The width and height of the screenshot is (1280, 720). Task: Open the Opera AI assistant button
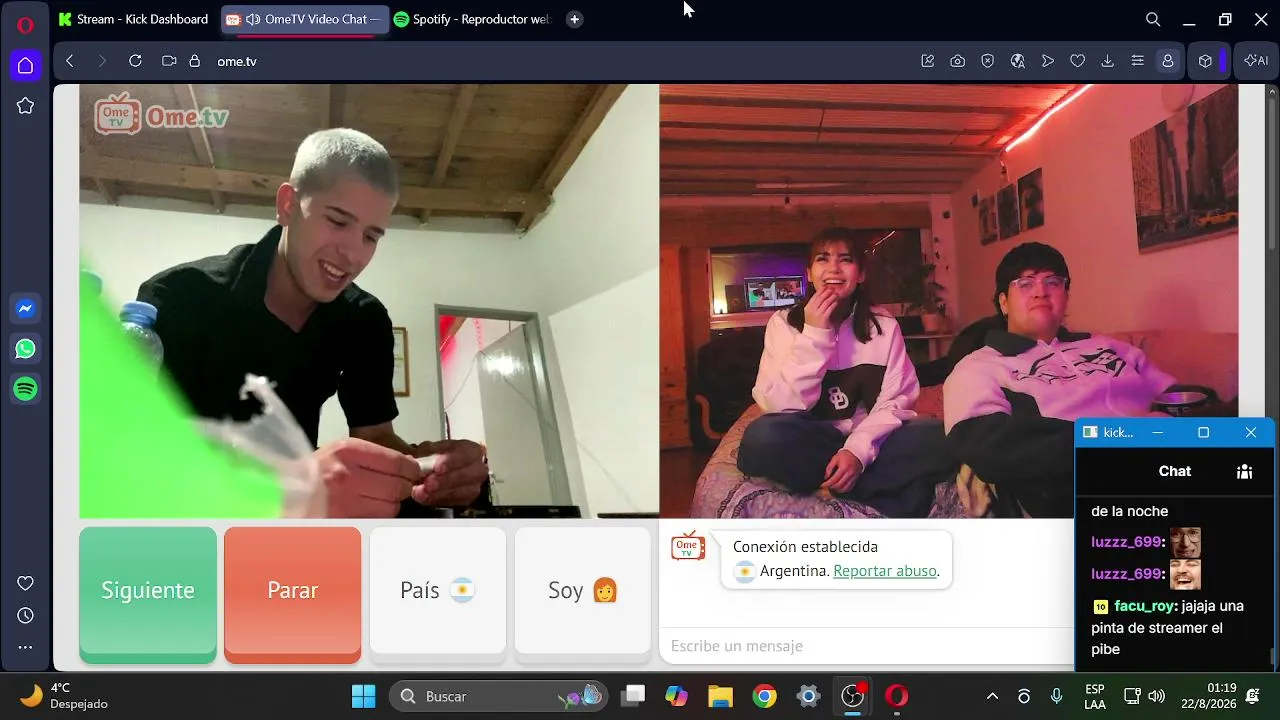click(1256, 61)
